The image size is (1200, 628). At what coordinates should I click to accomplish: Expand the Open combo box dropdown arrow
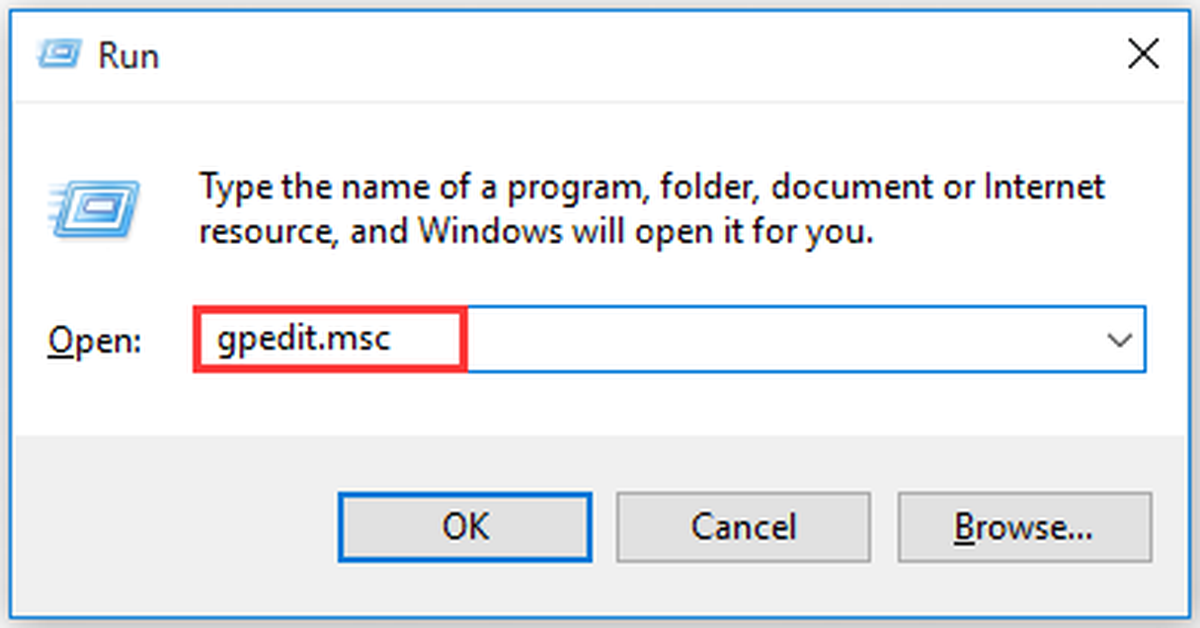tap(1119, 340)
